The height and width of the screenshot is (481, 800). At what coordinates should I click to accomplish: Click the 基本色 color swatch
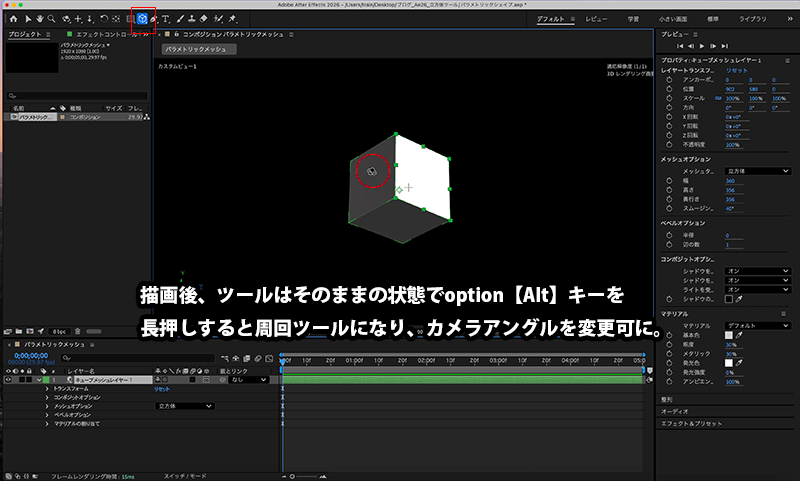click(x=730, y=335)
